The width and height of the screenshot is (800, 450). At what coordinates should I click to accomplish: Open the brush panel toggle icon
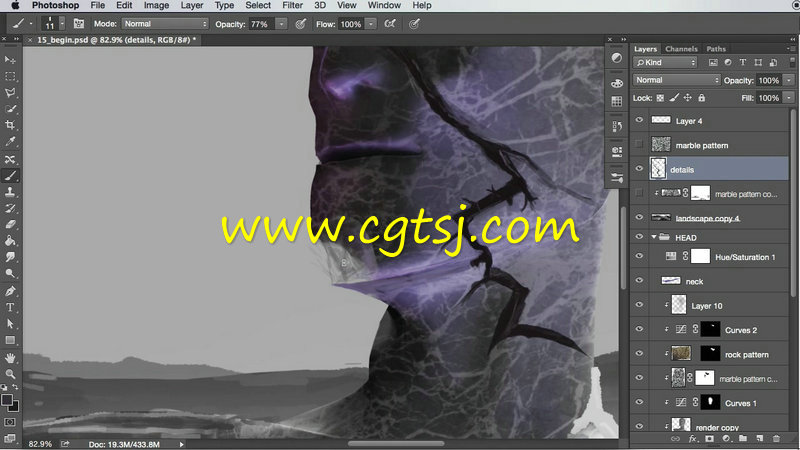(x=79, y=23)
